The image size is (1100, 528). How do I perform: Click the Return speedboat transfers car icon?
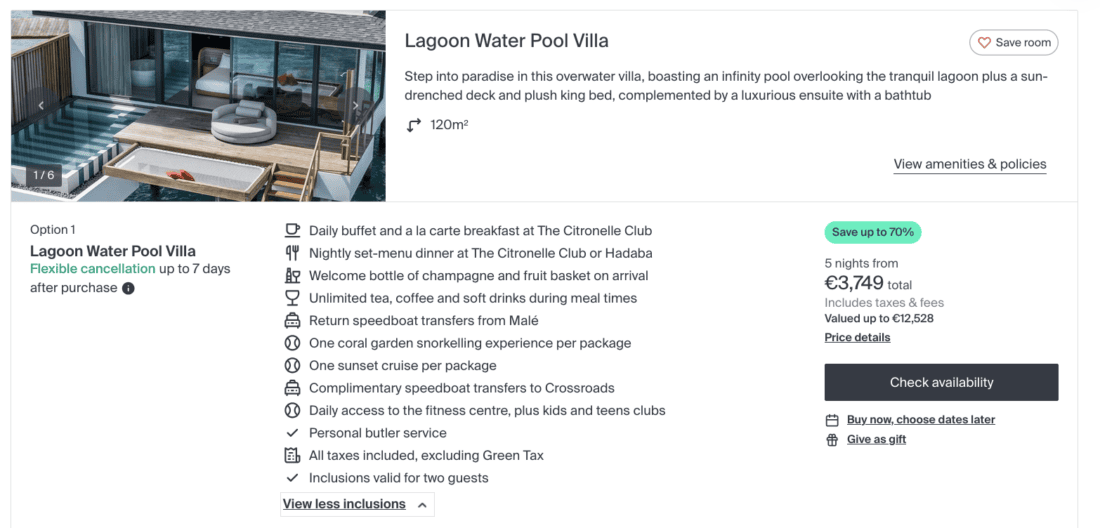click(292, 321)
